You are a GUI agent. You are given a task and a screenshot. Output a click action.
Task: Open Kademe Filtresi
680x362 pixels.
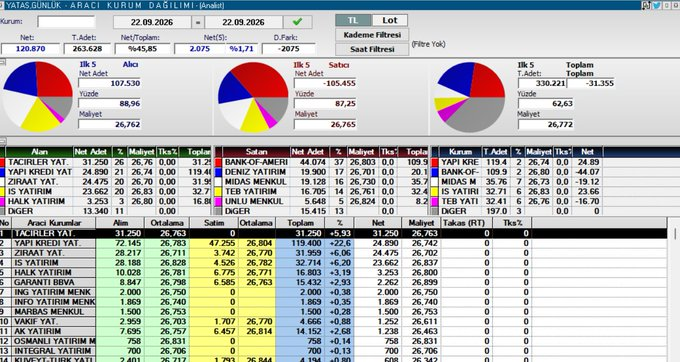pos(372,35)
